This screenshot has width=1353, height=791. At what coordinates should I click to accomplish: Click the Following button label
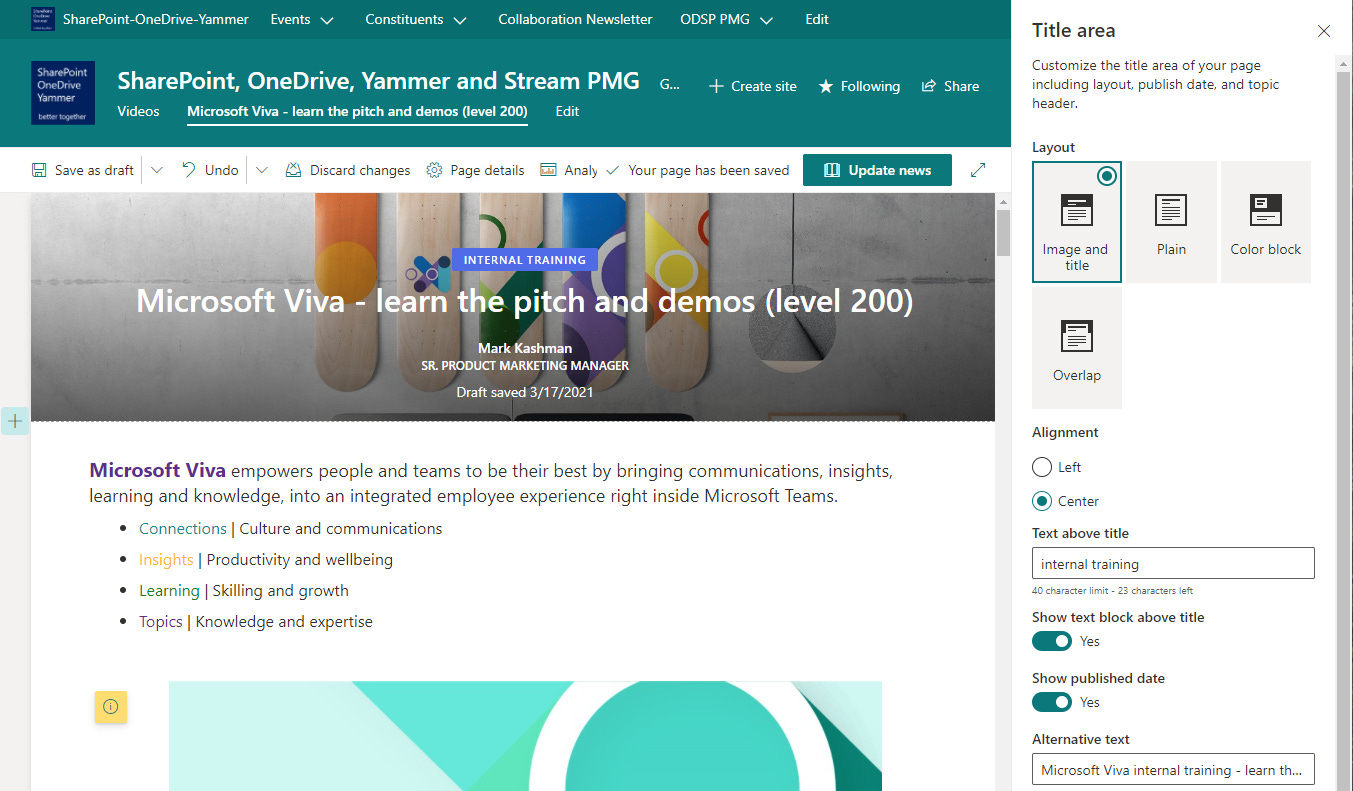(x=870, y=86)
